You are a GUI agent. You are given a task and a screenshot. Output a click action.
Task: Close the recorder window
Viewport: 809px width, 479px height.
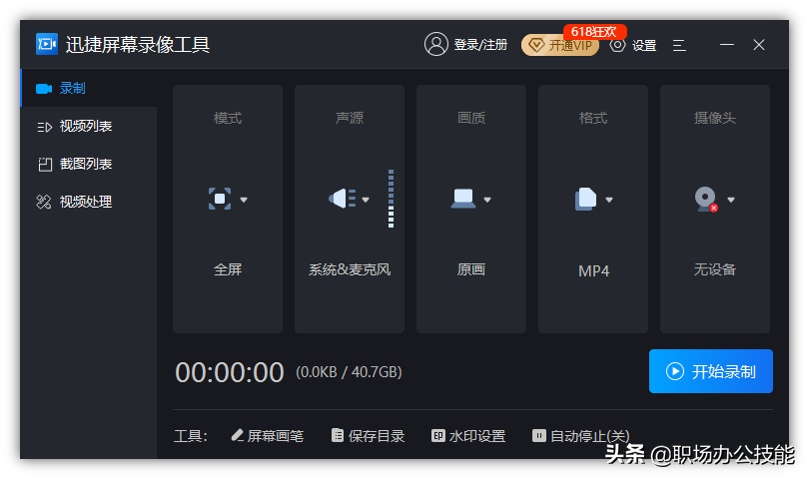(x=758, y=45)
